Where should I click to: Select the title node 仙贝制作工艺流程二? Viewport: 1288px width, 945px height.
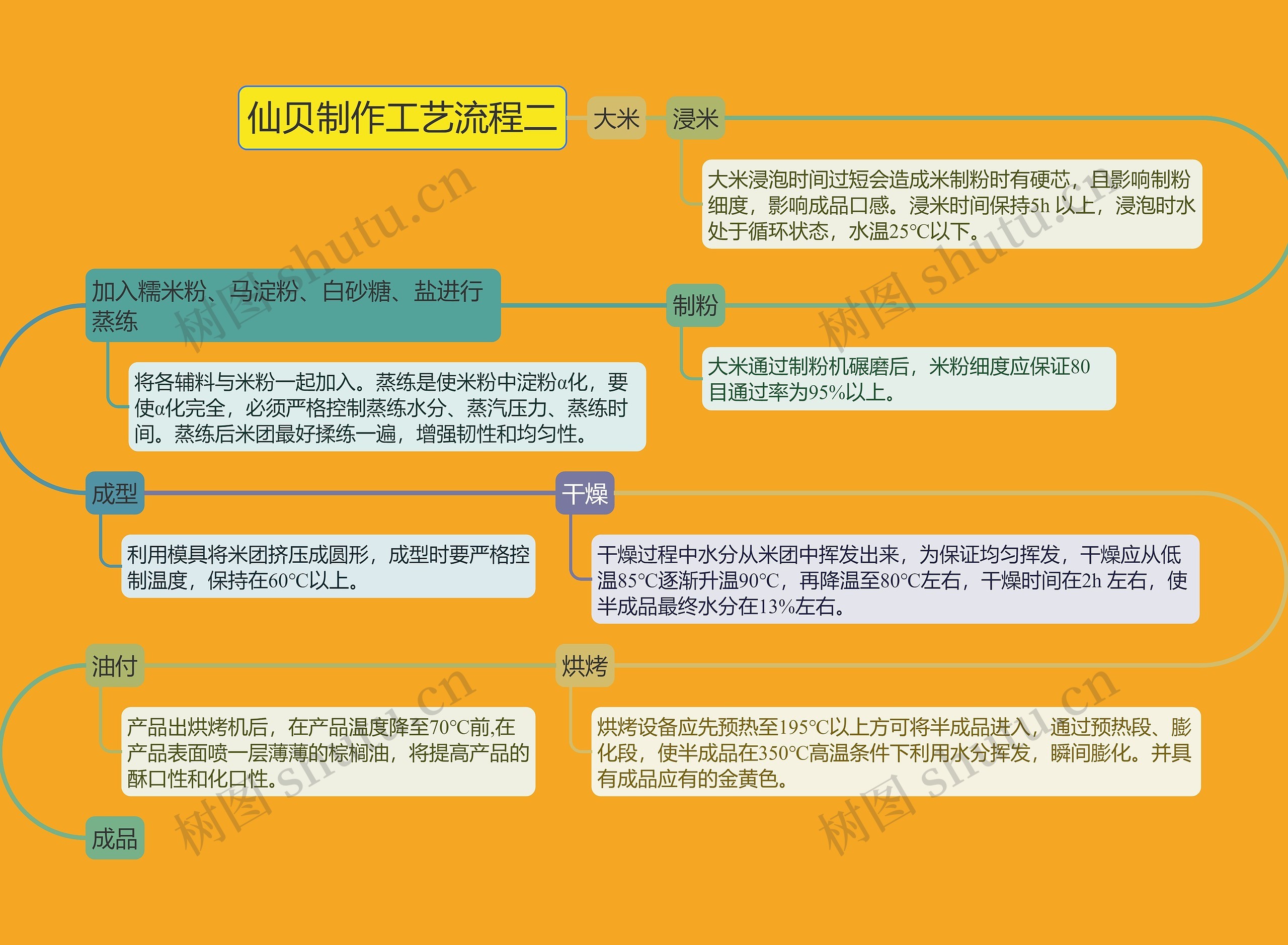(x=403, y=118)
